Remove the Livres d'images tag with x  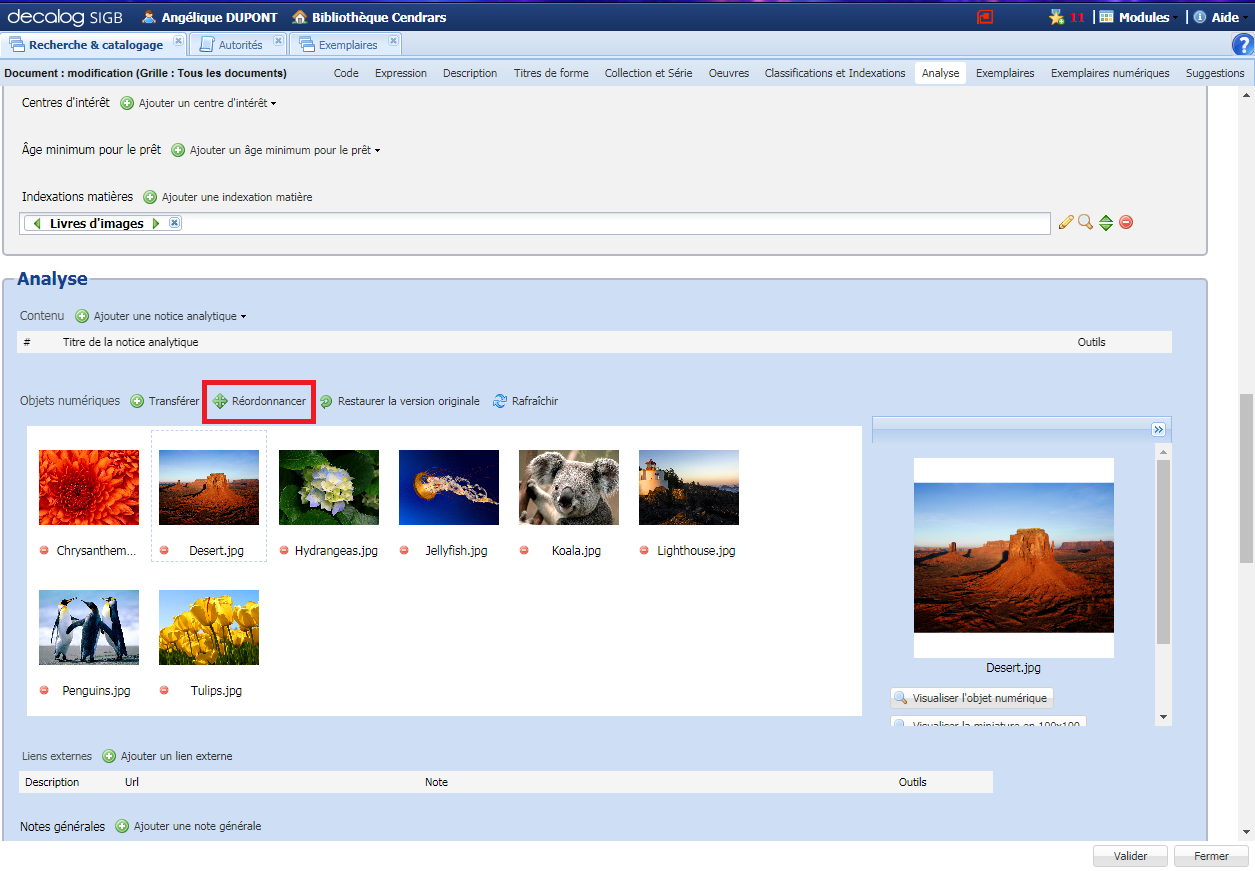(174, 223)
